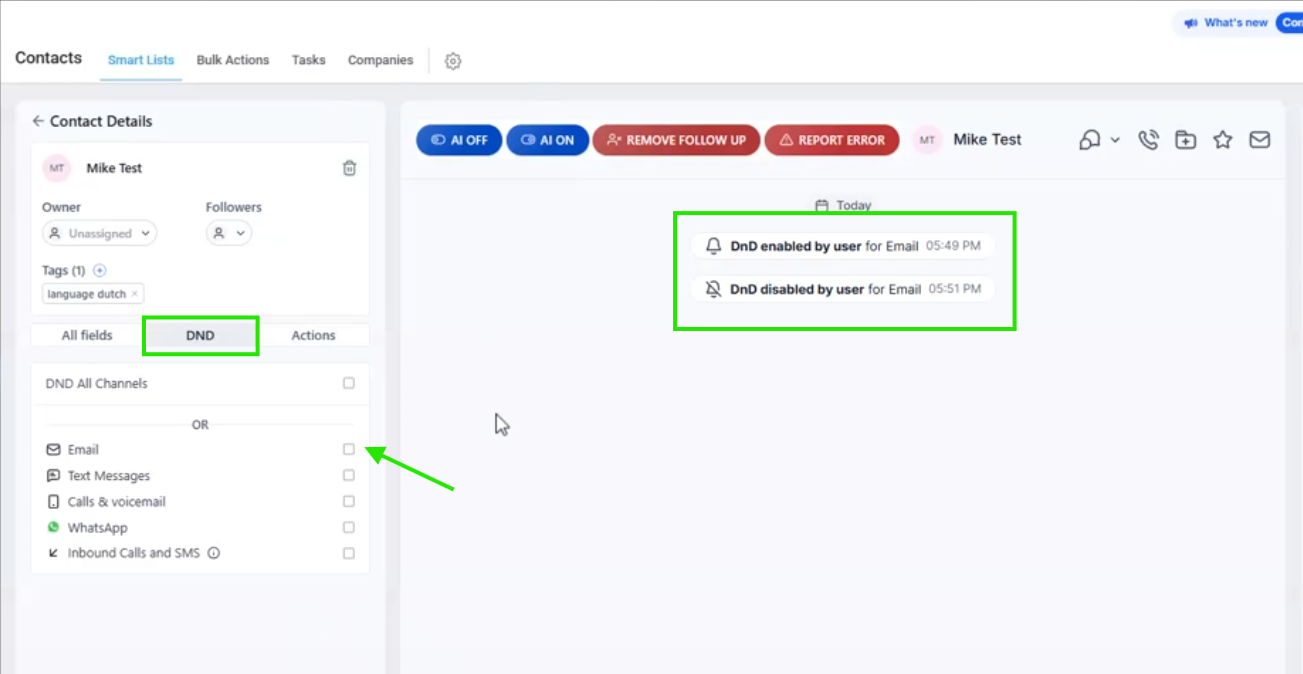Click the DnD enabled by user entry
The height and width of the screenshot is (674, 1303).
(x=842, y=245)
